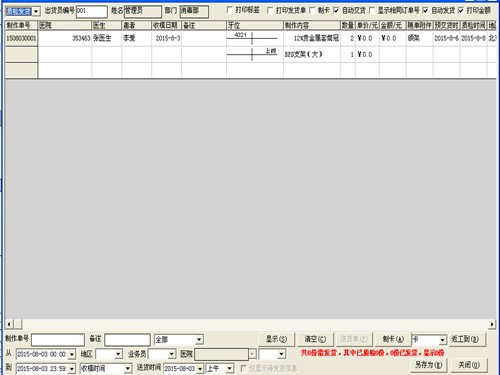Enable the 打印标签 checkbox
This screenshot has width=500, height=375.
[x=230, y=10]
